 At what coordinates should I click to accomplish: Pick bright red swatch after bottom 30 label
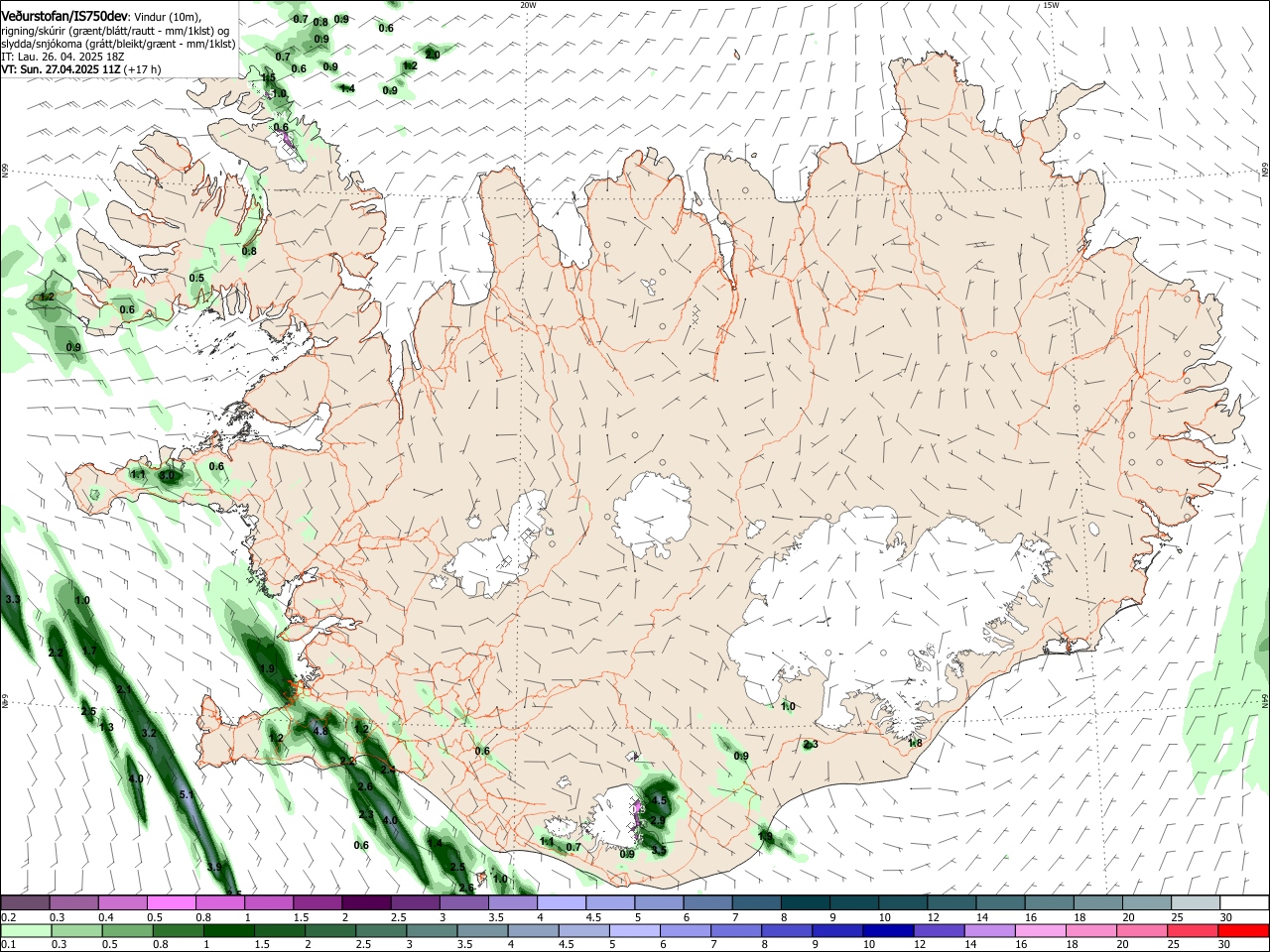(1242, 931)
